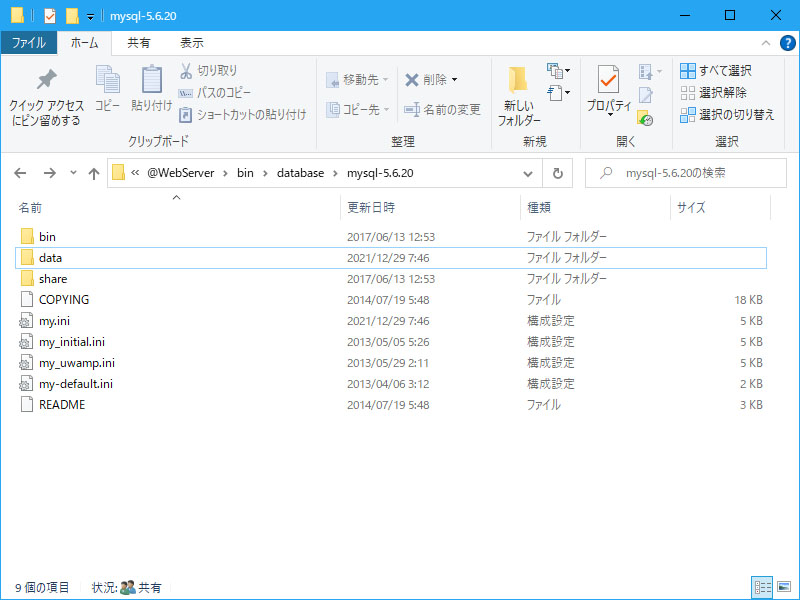Click Copy Path in the ribbon
The width and height of the screenshot is (800, 600).
[214, 93]
